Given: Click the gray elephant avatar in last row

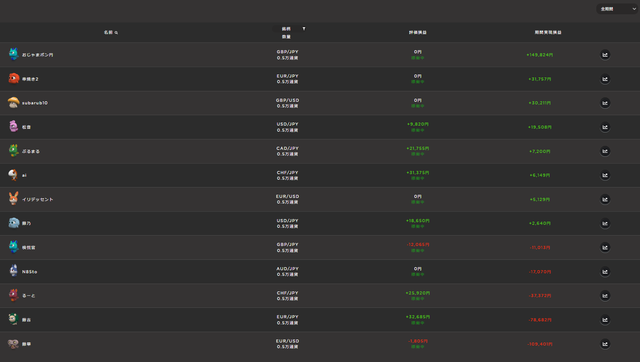Looking at the screenshot, I should [x=13, y=344].
